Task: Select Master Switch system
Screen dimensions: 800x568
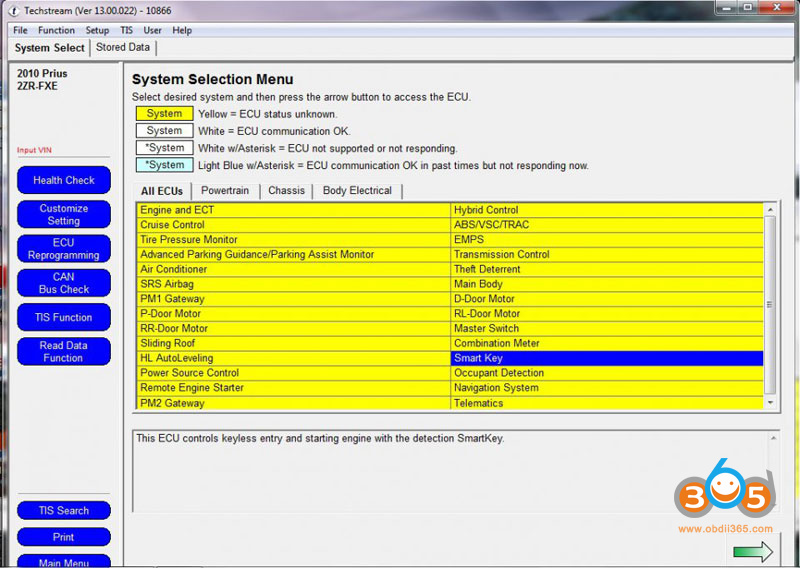Action: pos(607,328)
